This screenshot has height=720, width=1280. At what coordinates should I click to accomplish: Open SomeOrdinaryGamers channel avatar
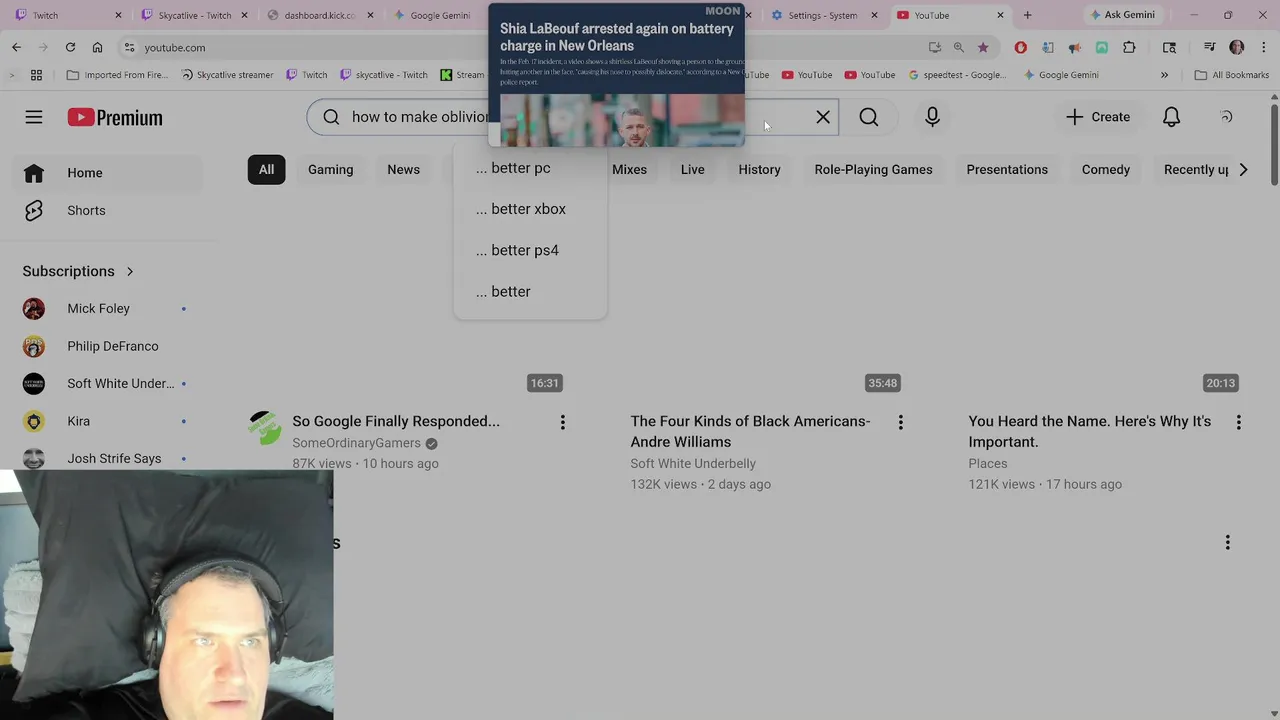pos(265,428)
